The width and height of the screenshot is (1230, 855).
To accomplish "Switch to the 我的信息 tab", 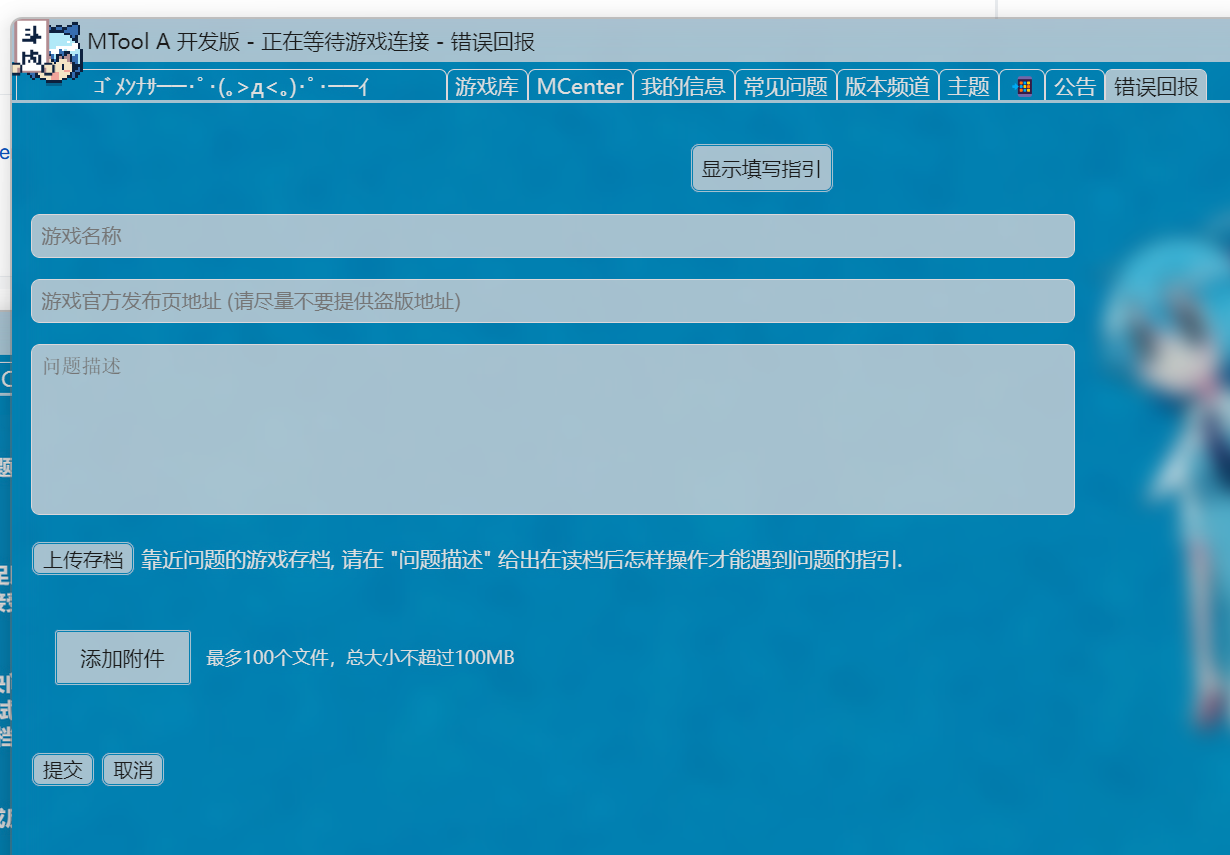I will pos(684,86).
